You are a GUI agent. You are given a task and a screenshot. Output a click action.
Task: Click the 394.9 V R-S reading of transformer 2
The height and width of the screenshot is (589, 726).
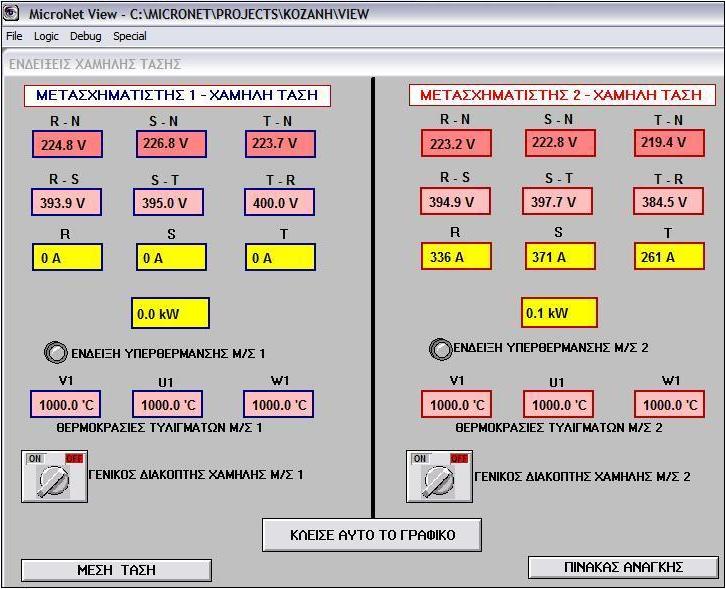pos(455,201)
